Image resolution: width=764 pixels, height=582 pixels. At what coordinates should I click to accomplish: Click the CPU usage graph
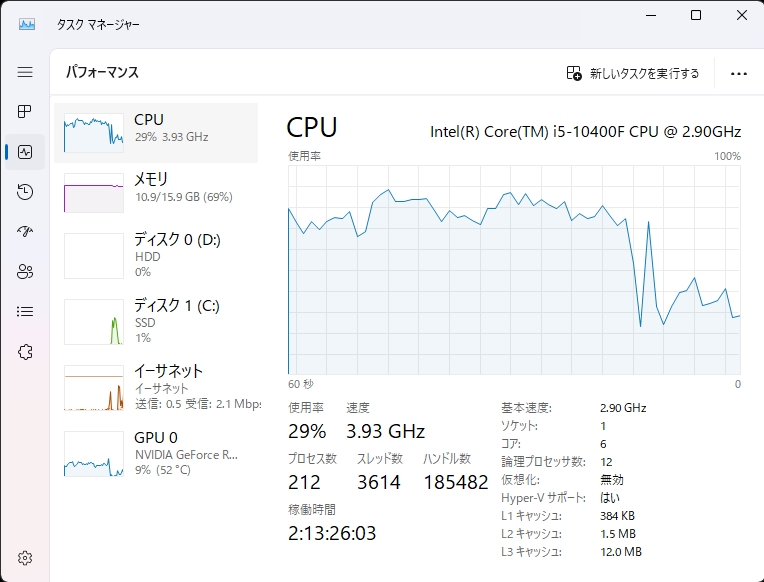(514, 270)
